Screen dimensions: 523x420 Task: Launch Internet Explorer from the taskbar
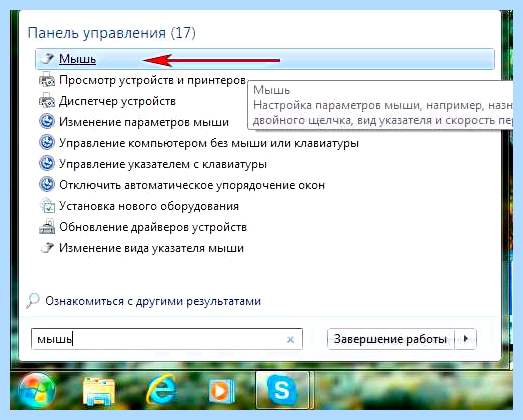pyautogui.click(x=161, y=390)
